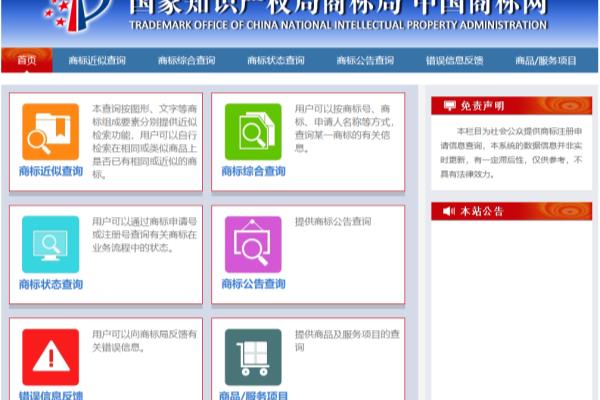Click the text starting 提供商品及服务项目的查
This screenshot has width=600, height=400.
347,340
